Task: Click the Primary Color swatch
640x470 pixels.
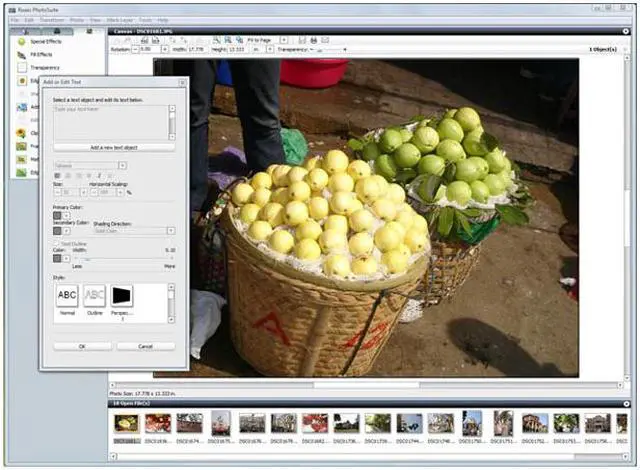Action: pyautogui.click(x=57, y=215)
